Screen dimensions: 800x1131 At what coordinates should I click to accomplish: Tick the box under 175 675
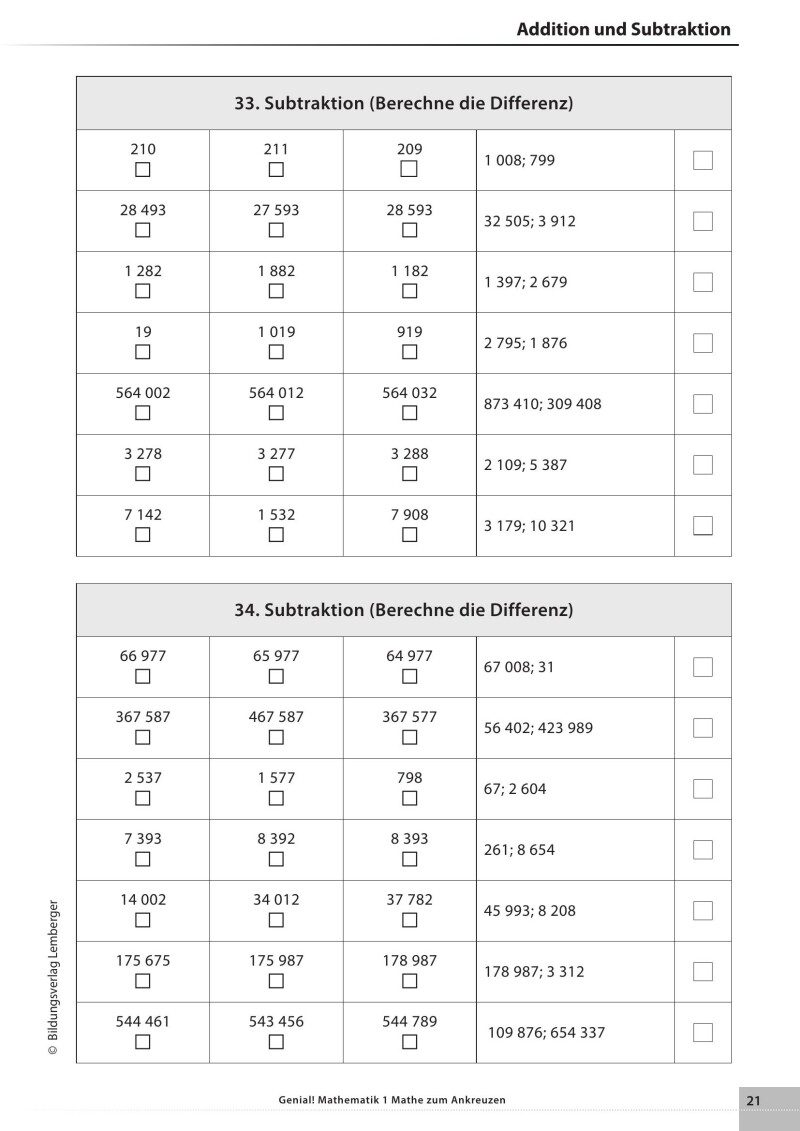pos(143,981)
